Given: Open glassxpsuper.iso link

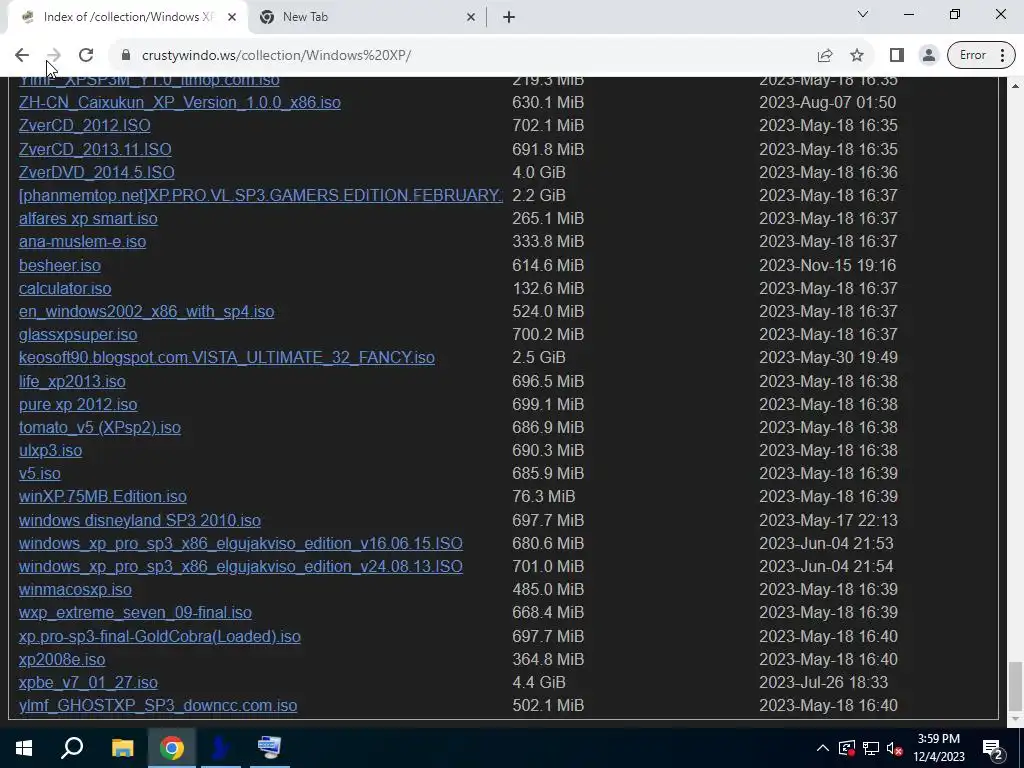Looking at the screenshot, I should click(78, 334).
